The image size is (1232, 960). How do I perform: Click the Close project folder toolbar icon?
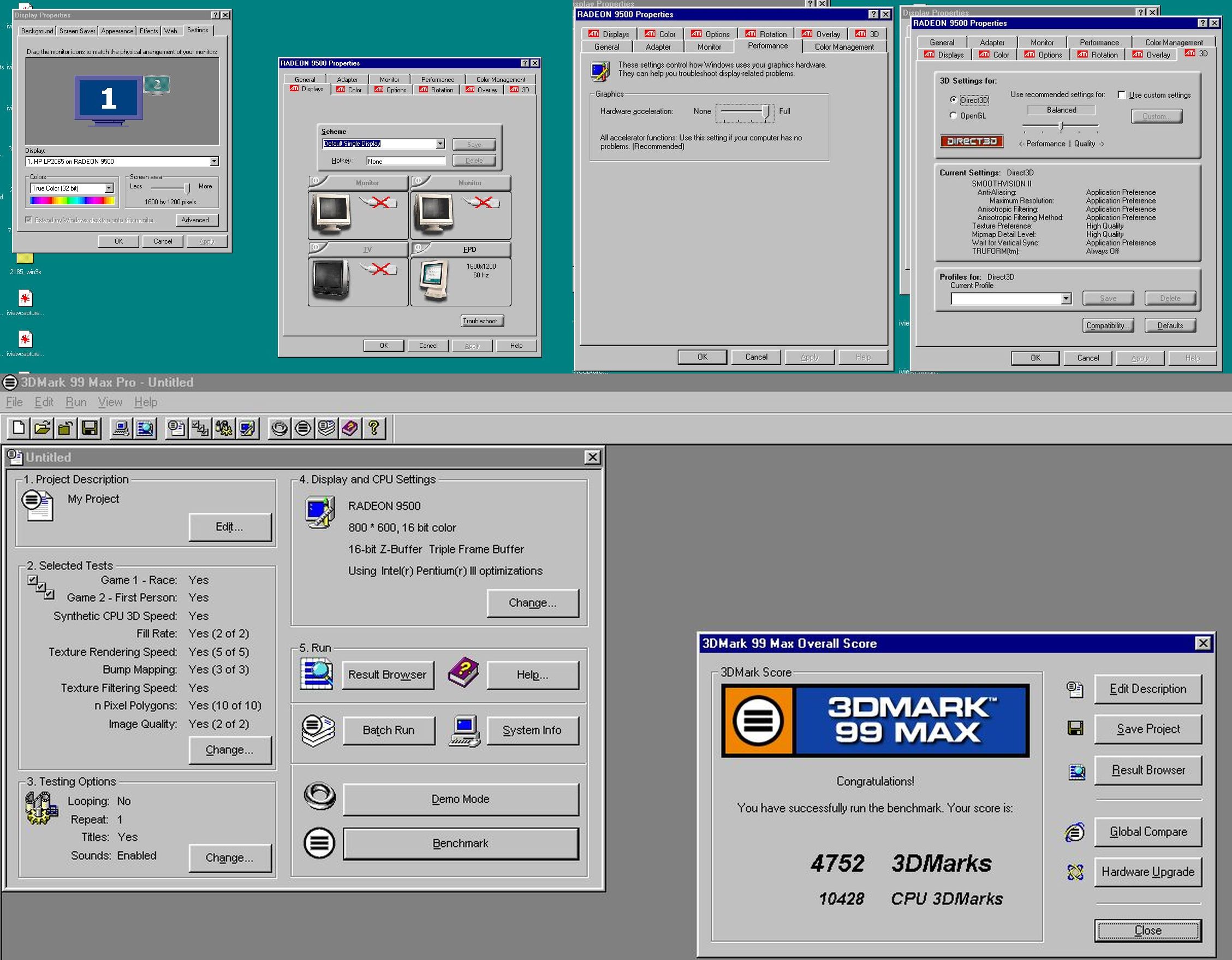(66, 428)
